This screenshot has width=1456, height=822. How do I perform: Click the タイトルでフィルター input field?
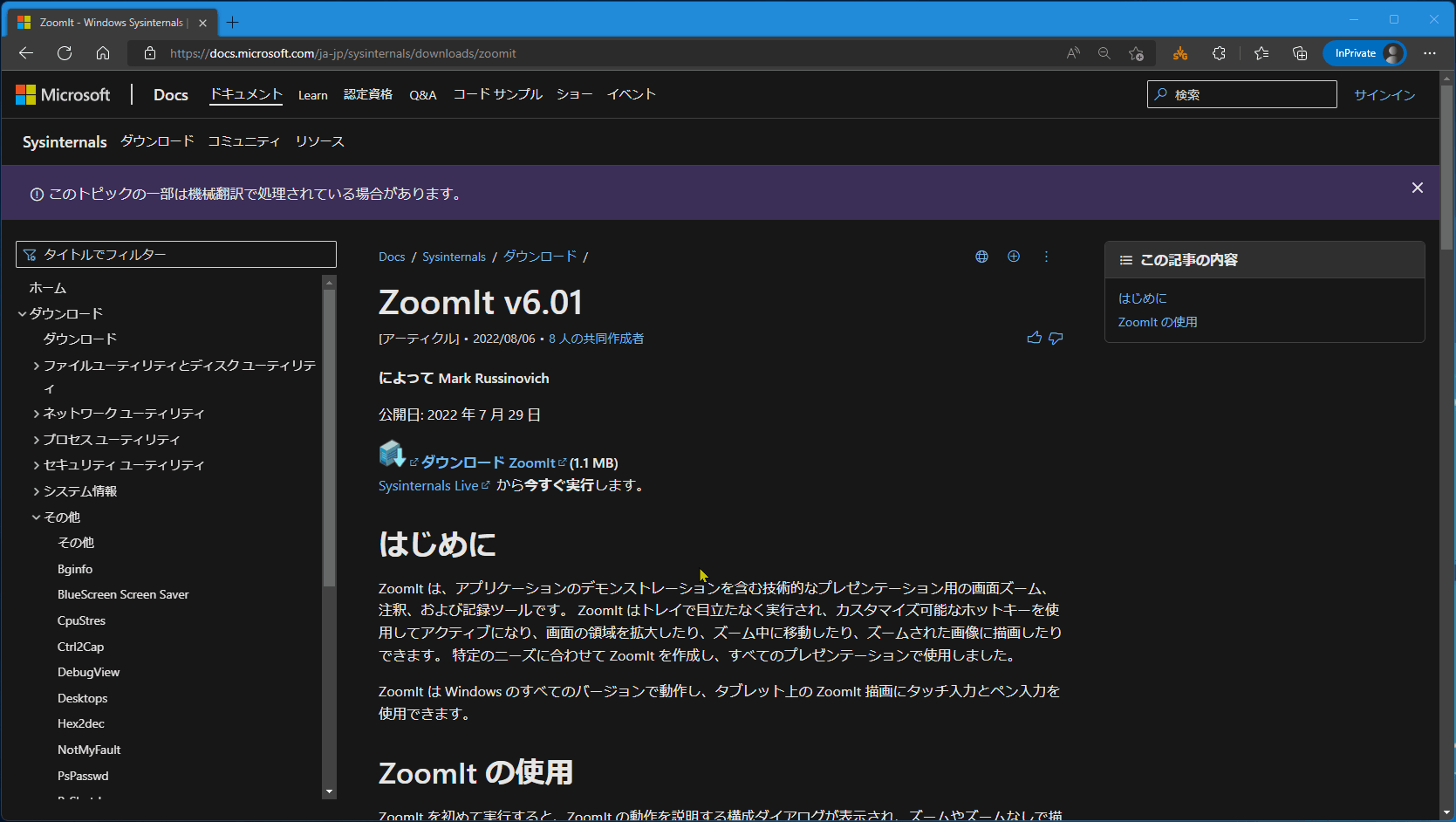tap(174, 254)
